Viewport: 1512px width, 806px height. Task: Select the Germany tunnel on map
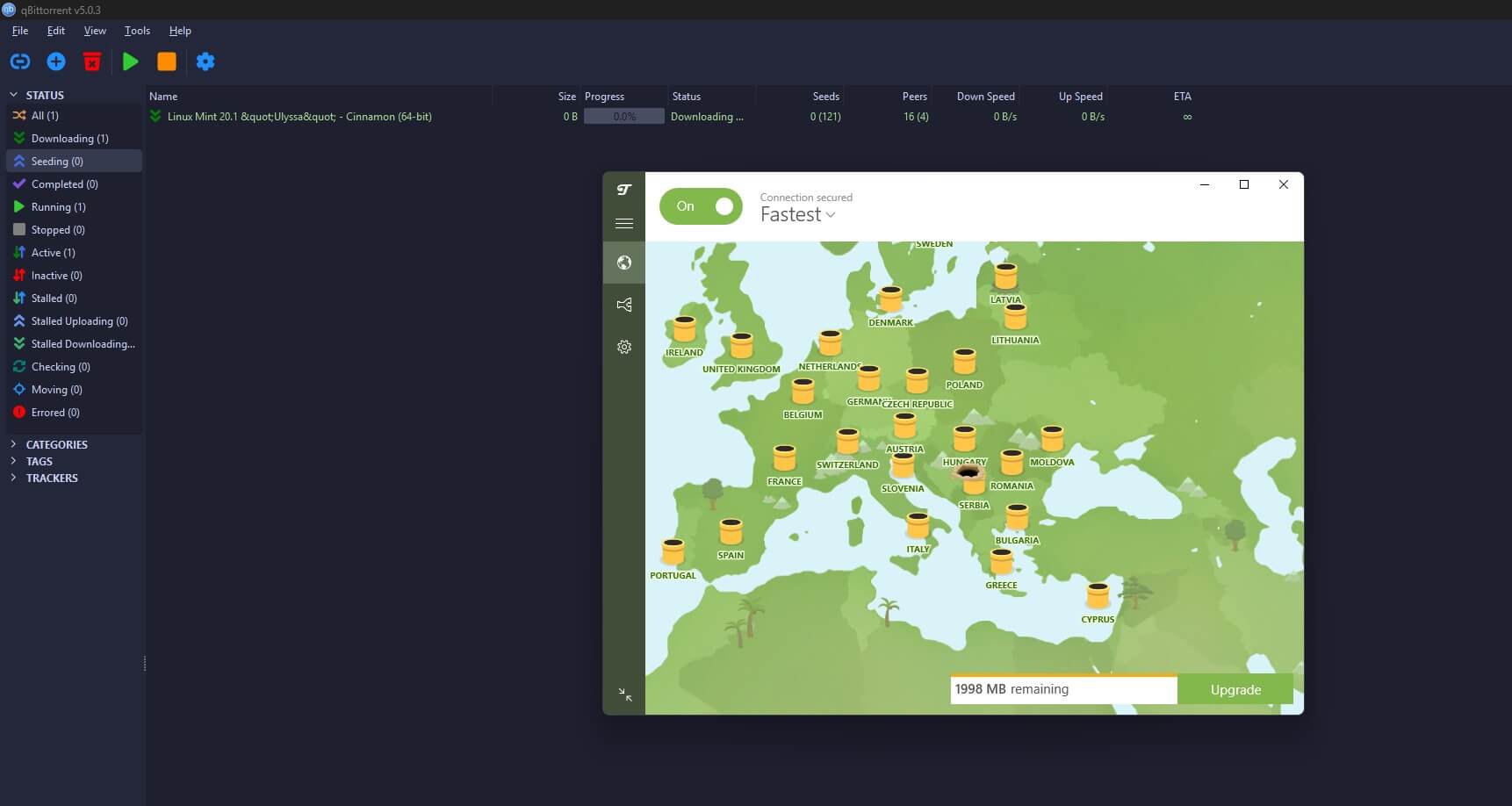(868, 379)
